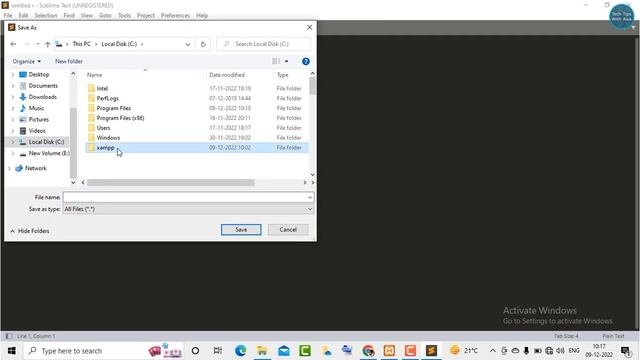Select Documents in the navigation pane
The height and width of the screenshot is (360, 640).
click(43, 86)
